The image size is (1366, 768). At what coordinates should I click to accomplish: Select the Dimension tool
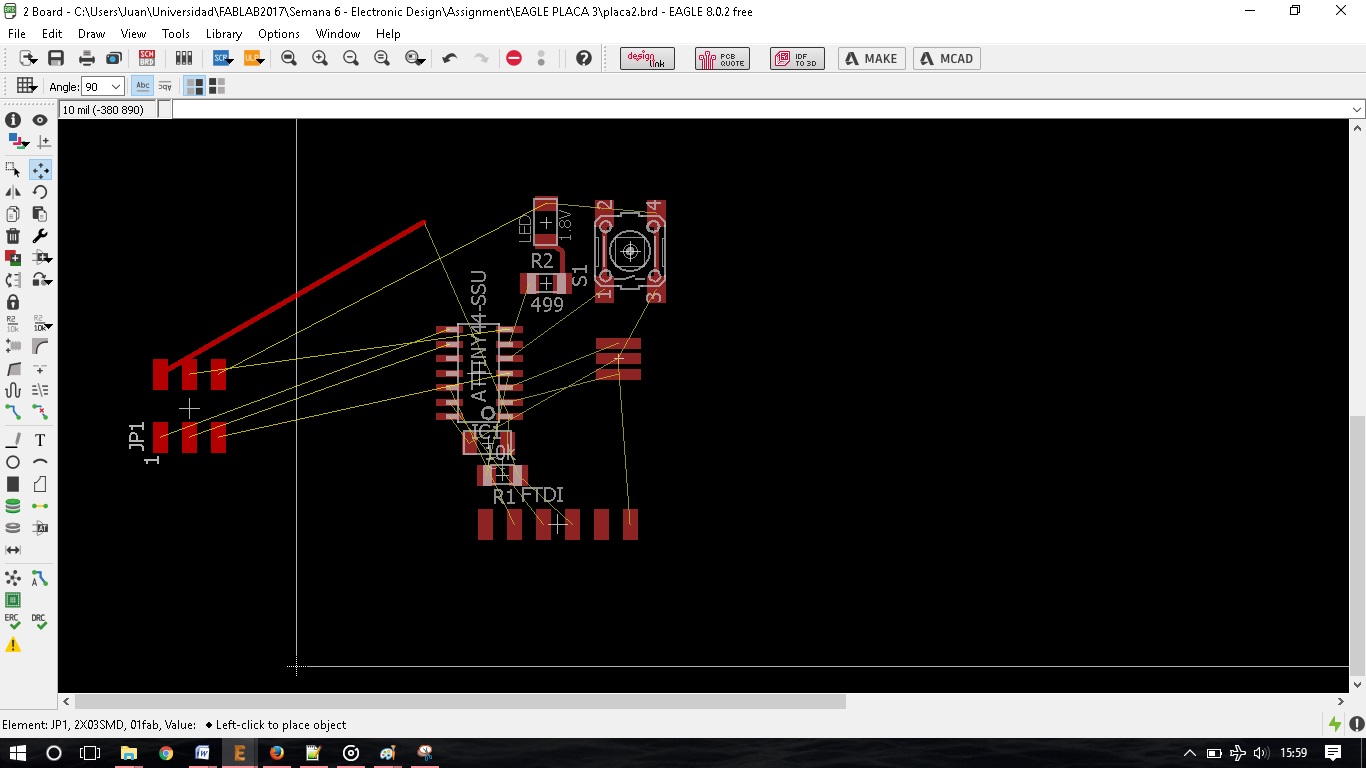(x=13, y=550)
